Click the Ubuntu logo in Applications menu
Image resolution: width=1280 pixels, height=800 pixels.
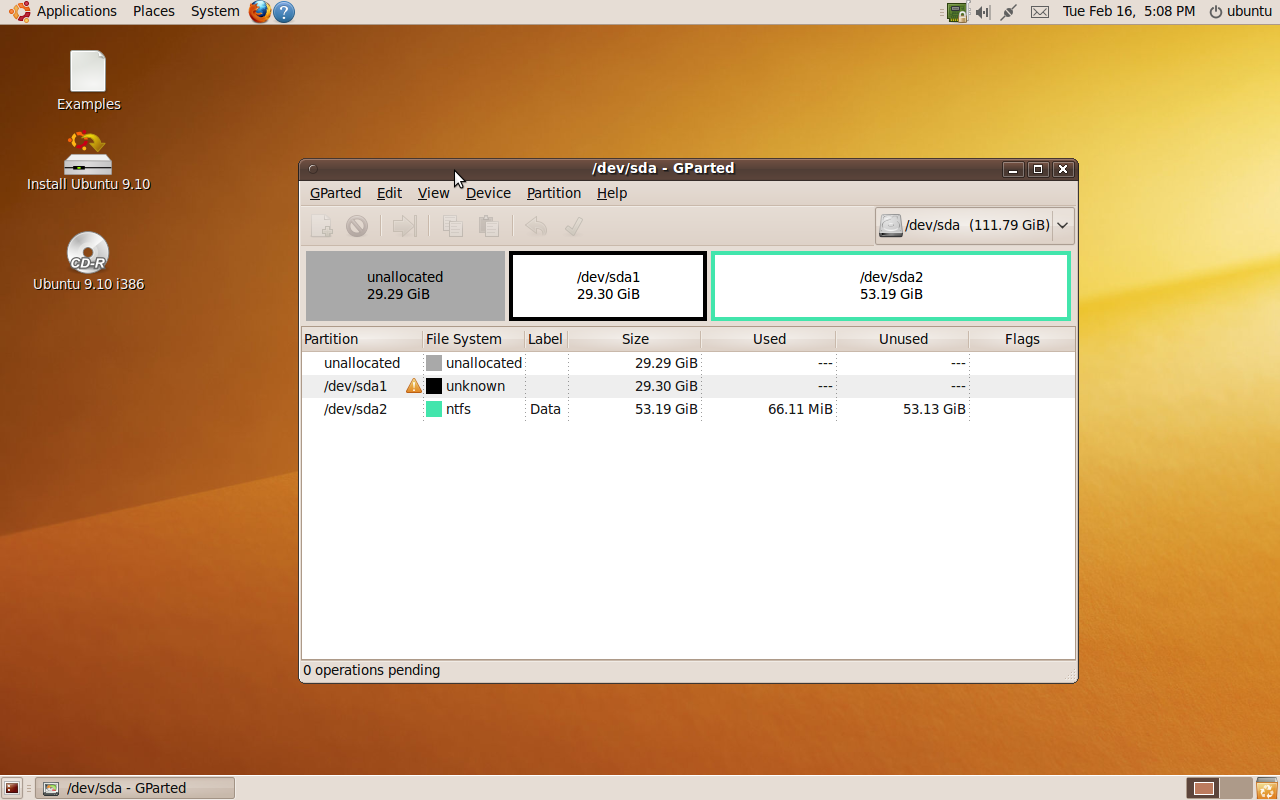19,11
